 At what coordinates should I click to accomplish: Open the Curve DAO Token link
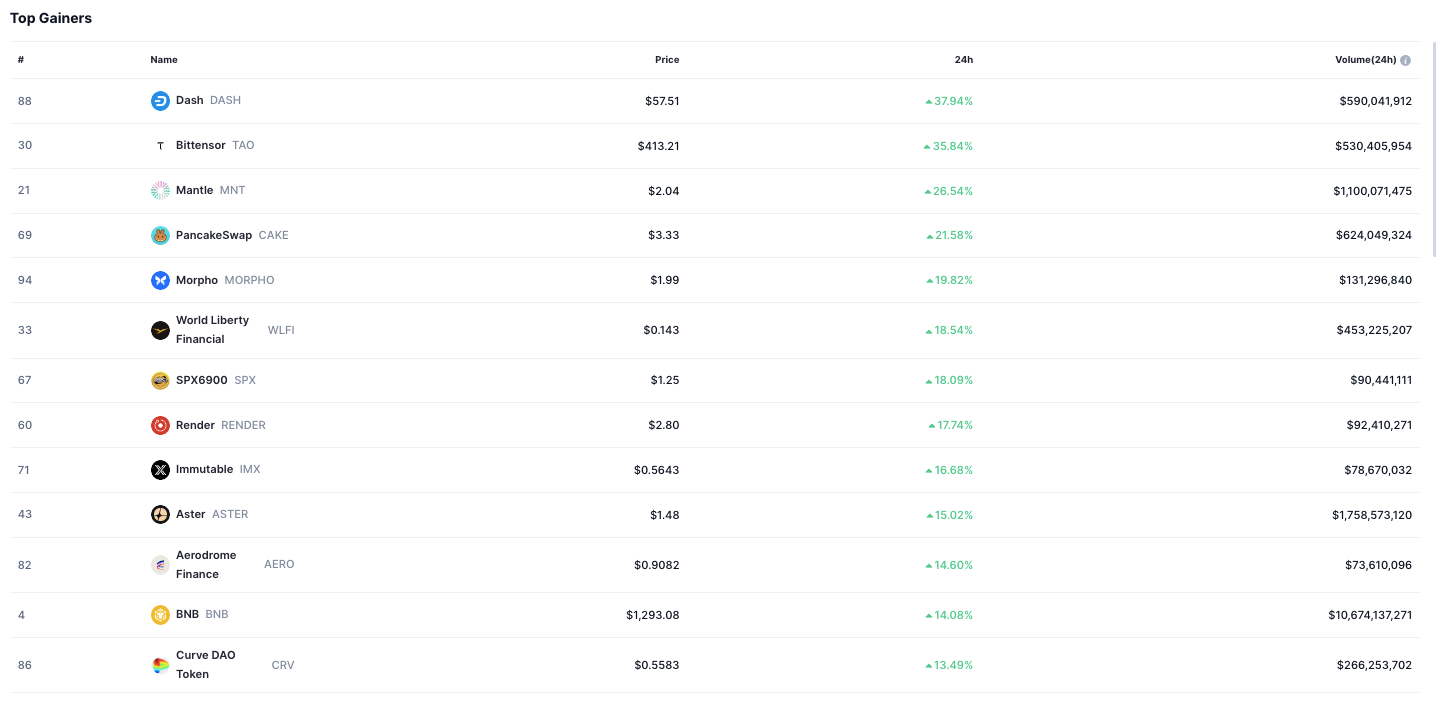[205, 665]
